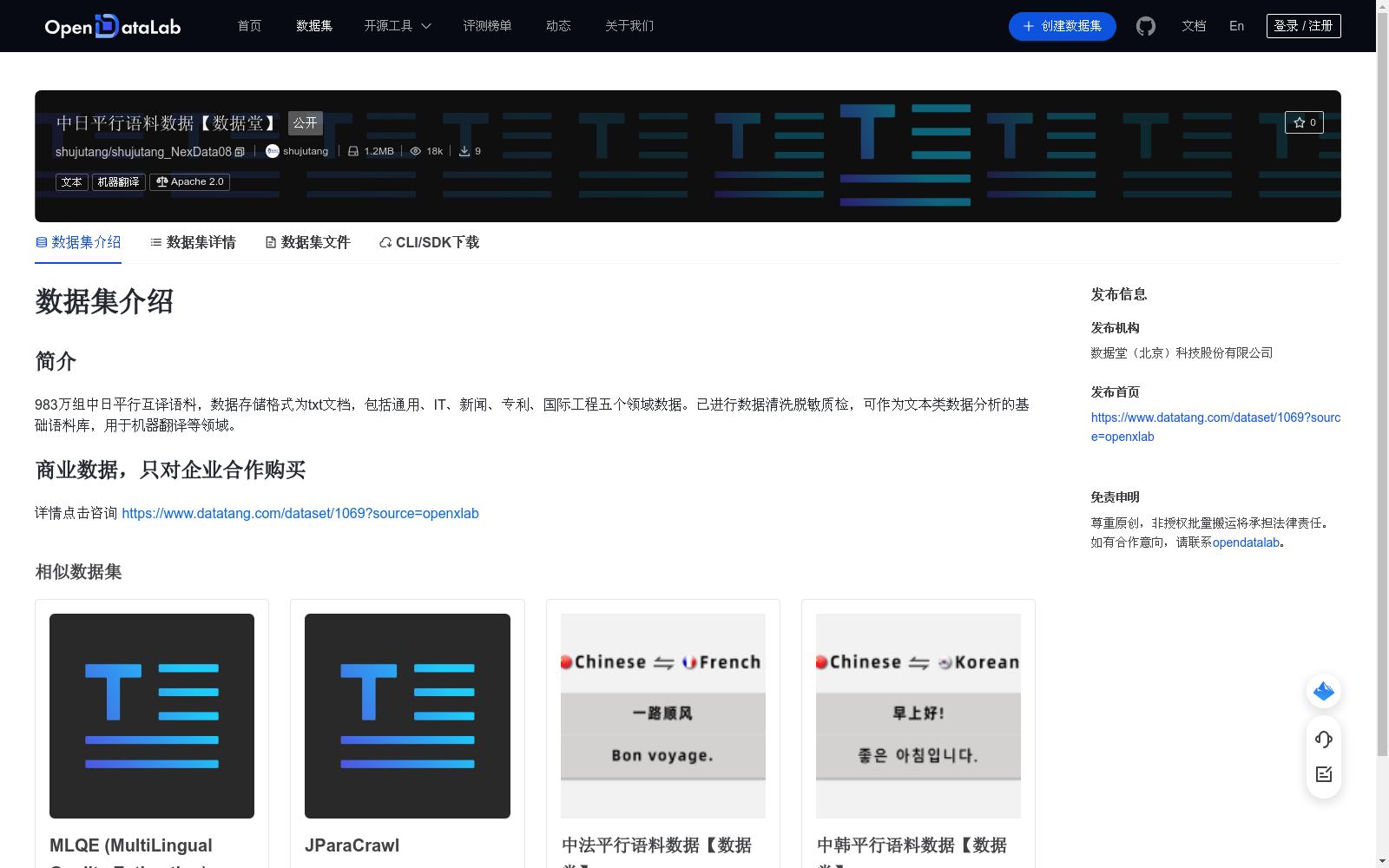
Task: Go to 首页 in the navigation bar
Action: [249, 26]
